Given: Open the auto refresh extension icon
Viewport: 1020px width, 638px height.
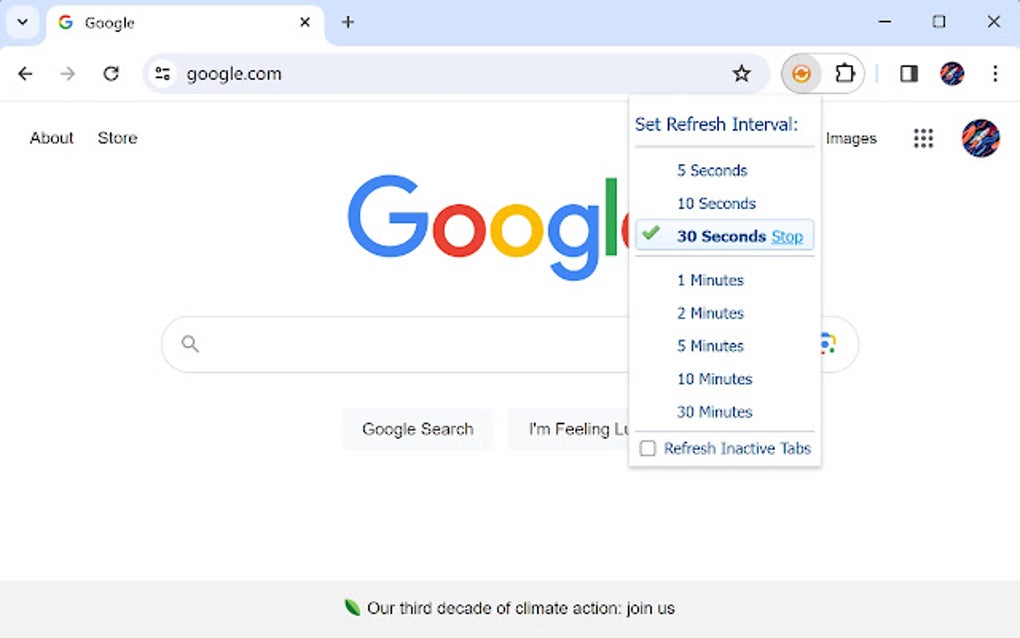Looking at the screenshot, I should (x=801, y=73).
